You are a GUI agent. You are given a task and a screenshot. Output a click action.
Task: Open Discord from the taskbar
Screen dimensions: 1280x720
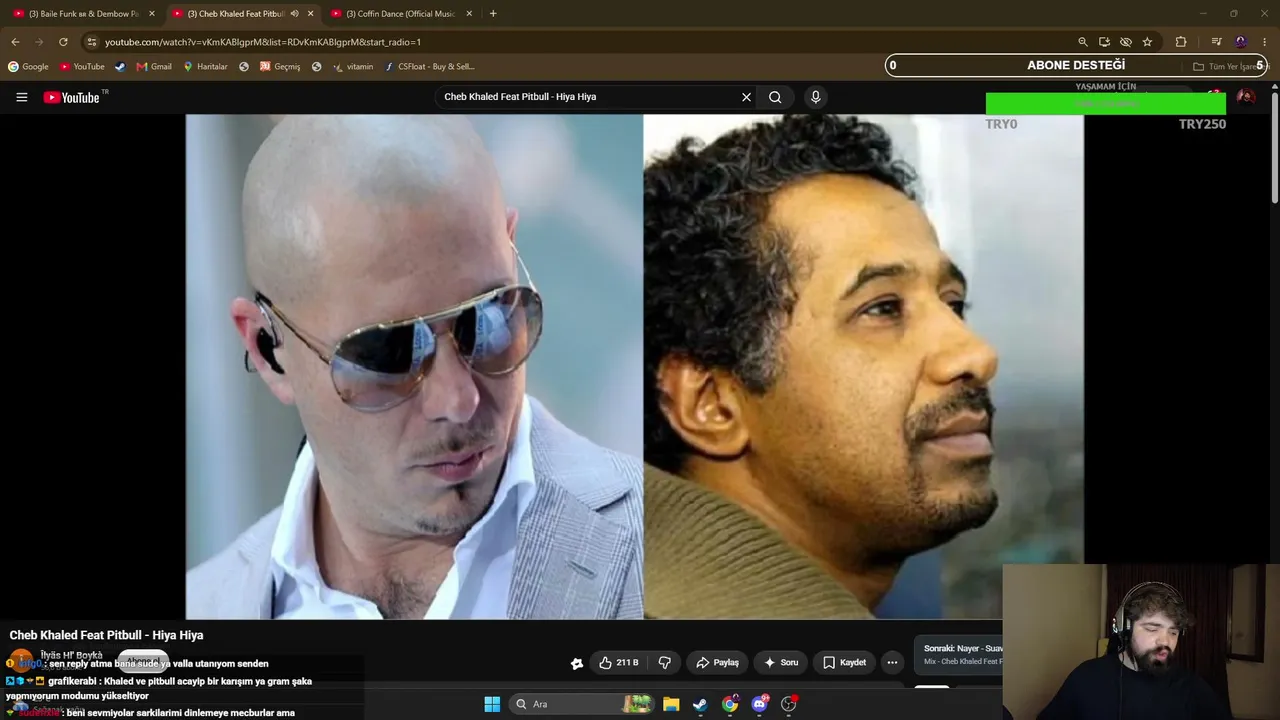tap(760, 704)
